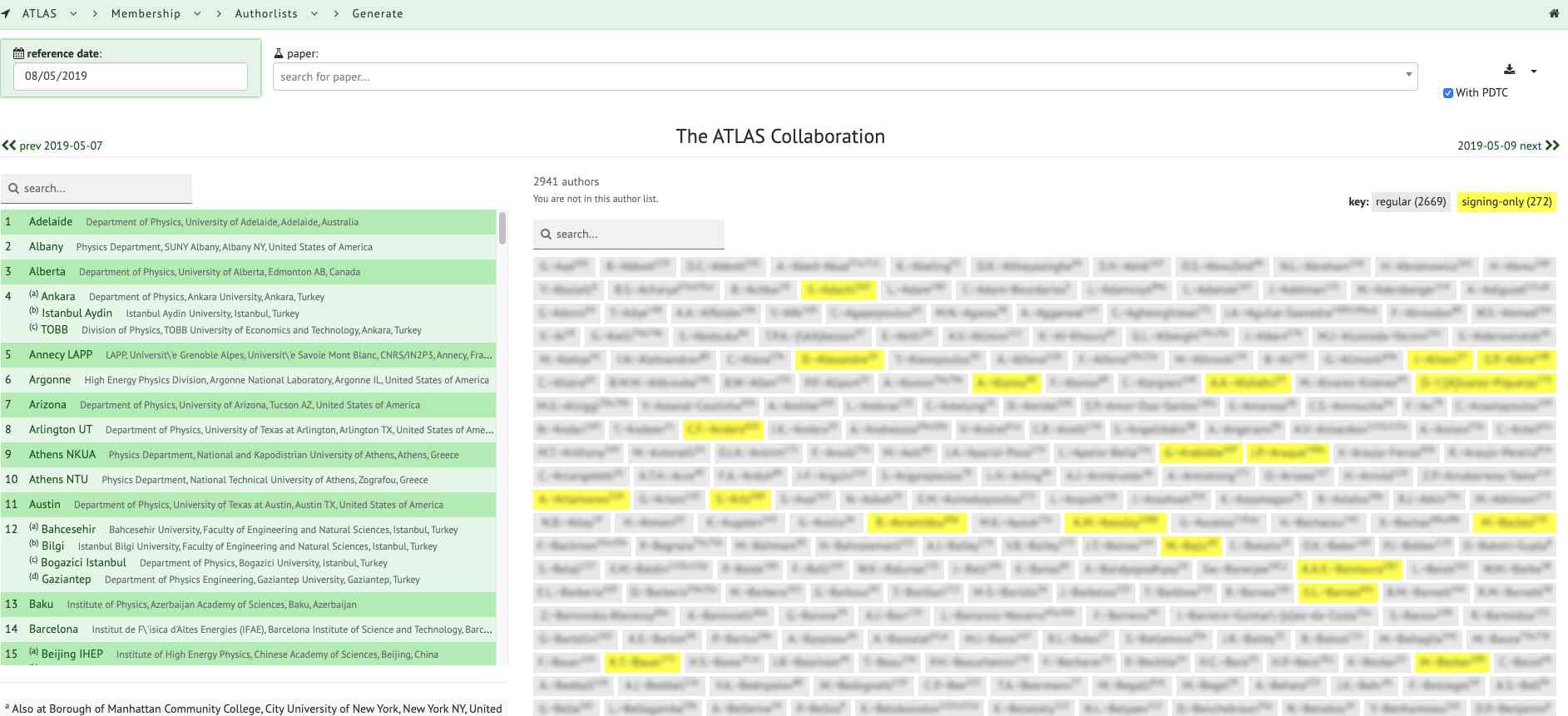
Task: Select the Ankara institution entry
Action: 176,297
